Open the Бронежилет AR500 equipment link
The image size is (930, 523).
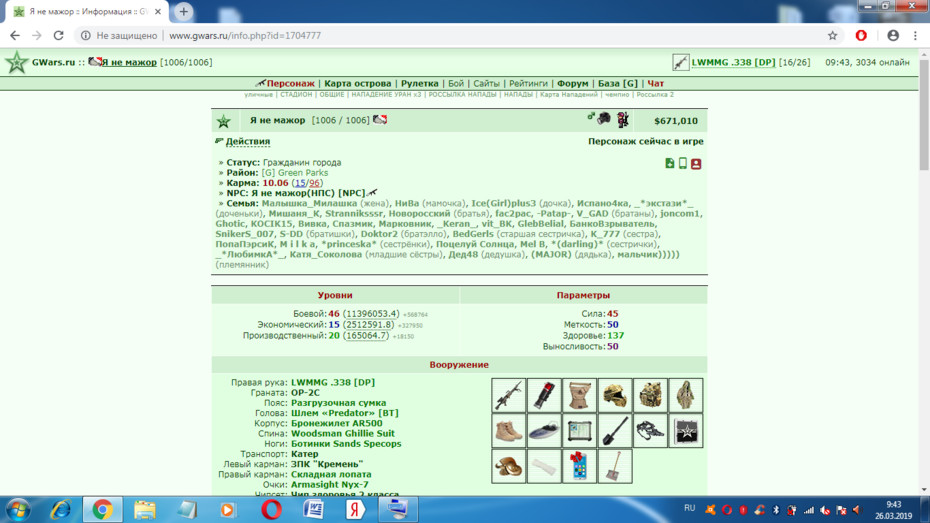(x=336, y=423)
